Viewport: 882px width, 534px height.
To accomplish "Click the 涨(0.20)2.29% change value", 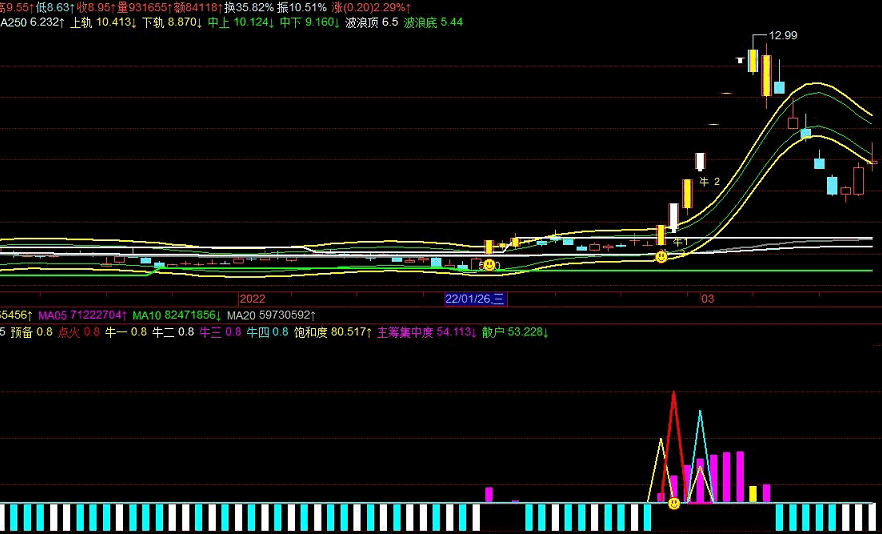I will (371, 7).
